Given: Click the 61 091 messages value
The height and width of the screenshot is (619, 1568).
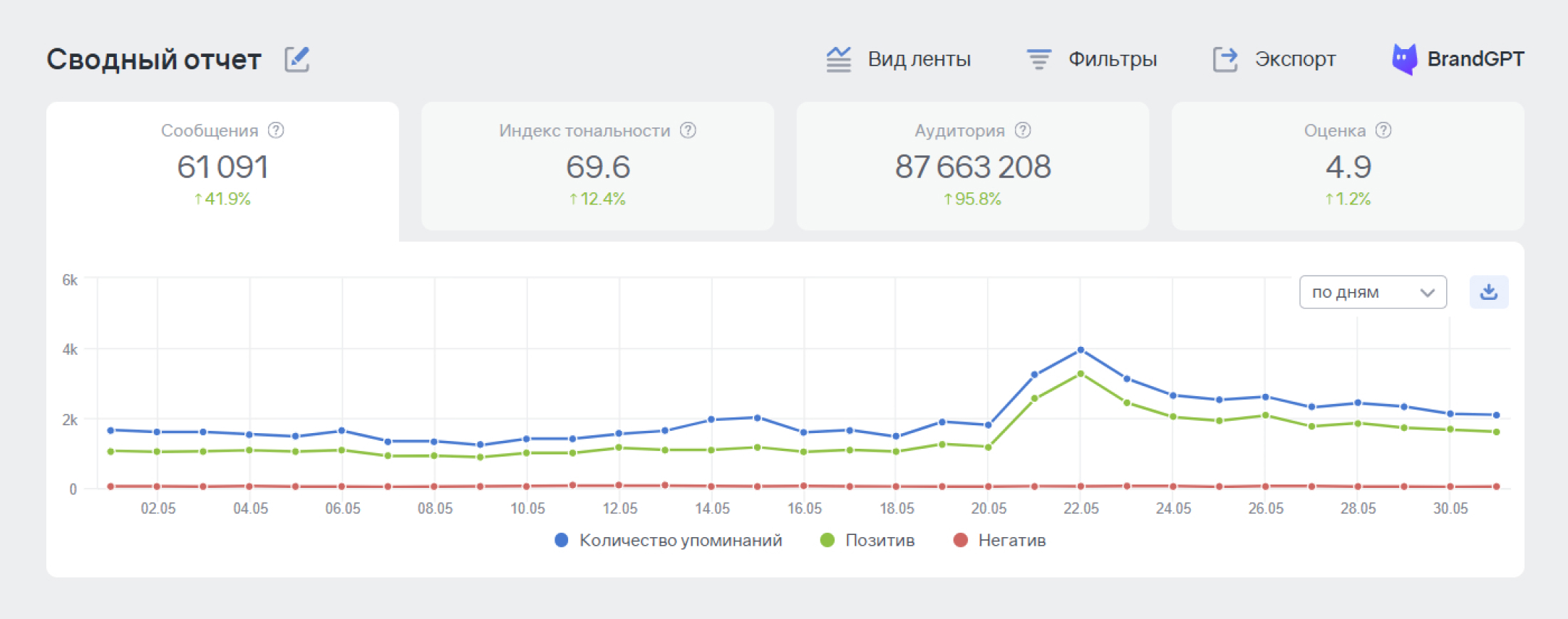Looking at the screenshot, I should click(x=222, y=167).
